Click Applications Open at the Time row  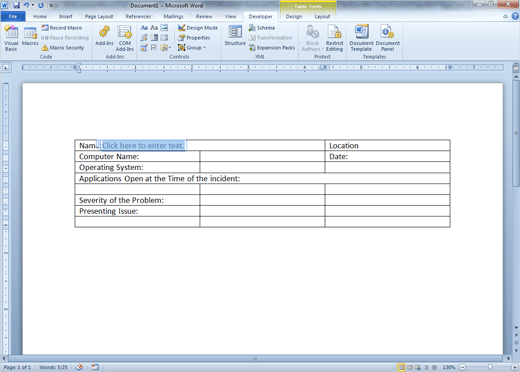point(262,178)
